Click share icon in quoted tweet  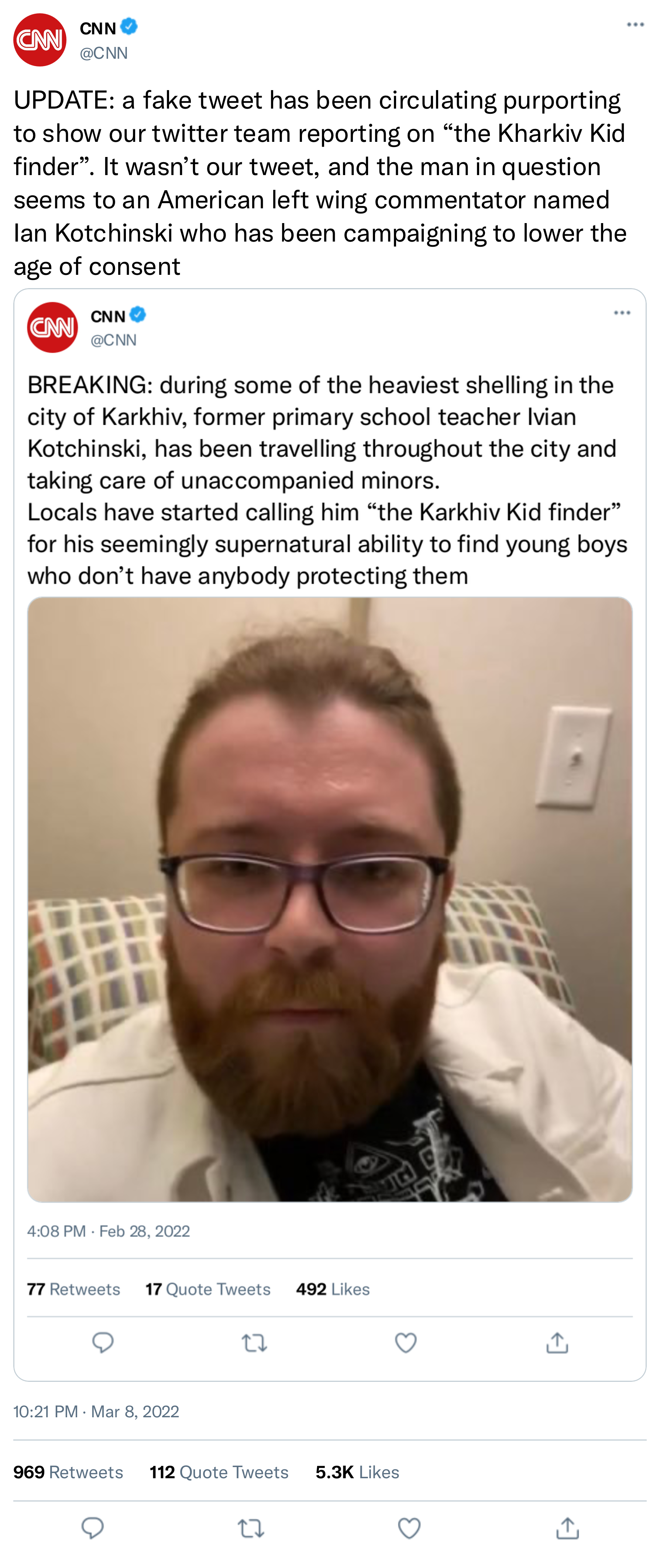[x=557, y=1342]
